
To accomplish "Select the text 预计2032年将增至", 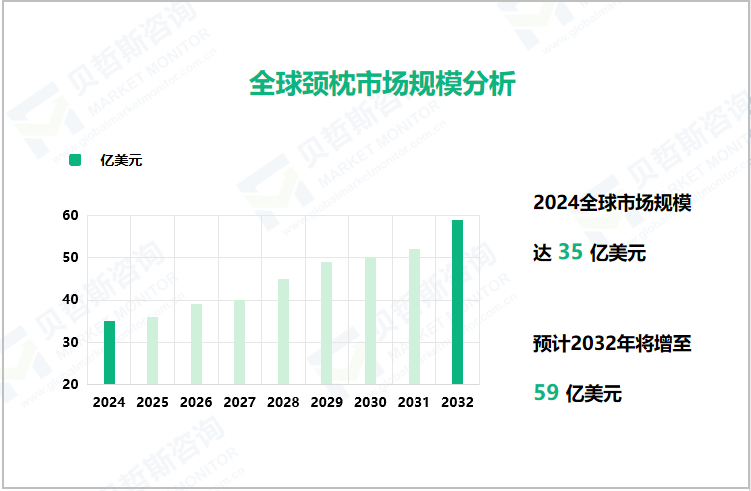I will (x=612, y=343).
